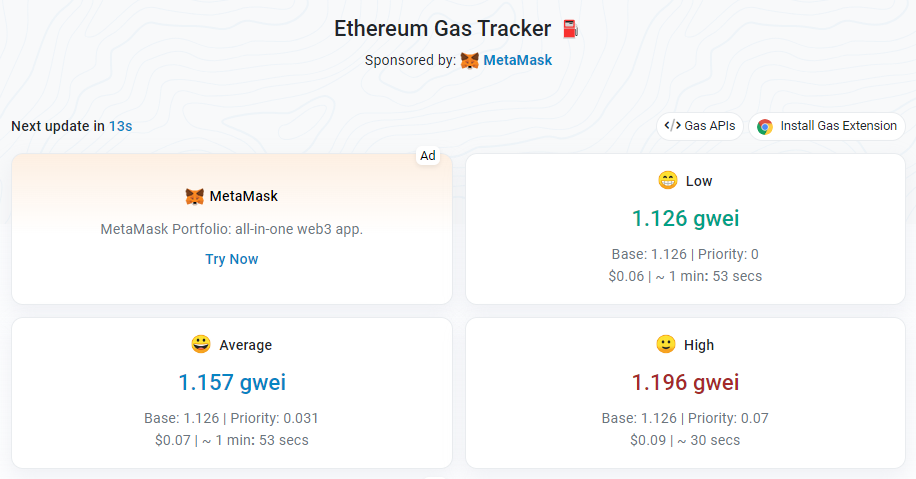Screen dimensions: 916x479
Task: Click the 13s next update countdown
Action: pos(121,126)
